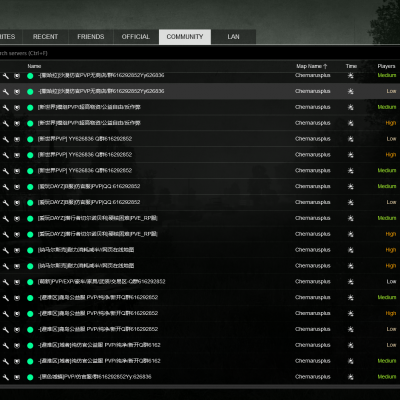400x400 pixels.
Task: Click Chernarusplus in the highlighted Low row
Action: point(312,91)
